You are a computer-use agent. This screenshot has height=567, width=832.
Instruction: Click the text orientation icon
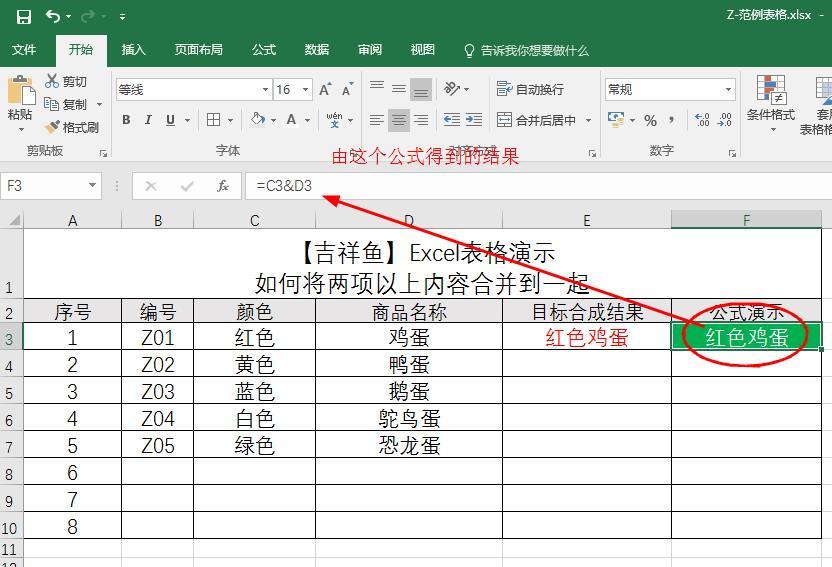pos(452,89)
